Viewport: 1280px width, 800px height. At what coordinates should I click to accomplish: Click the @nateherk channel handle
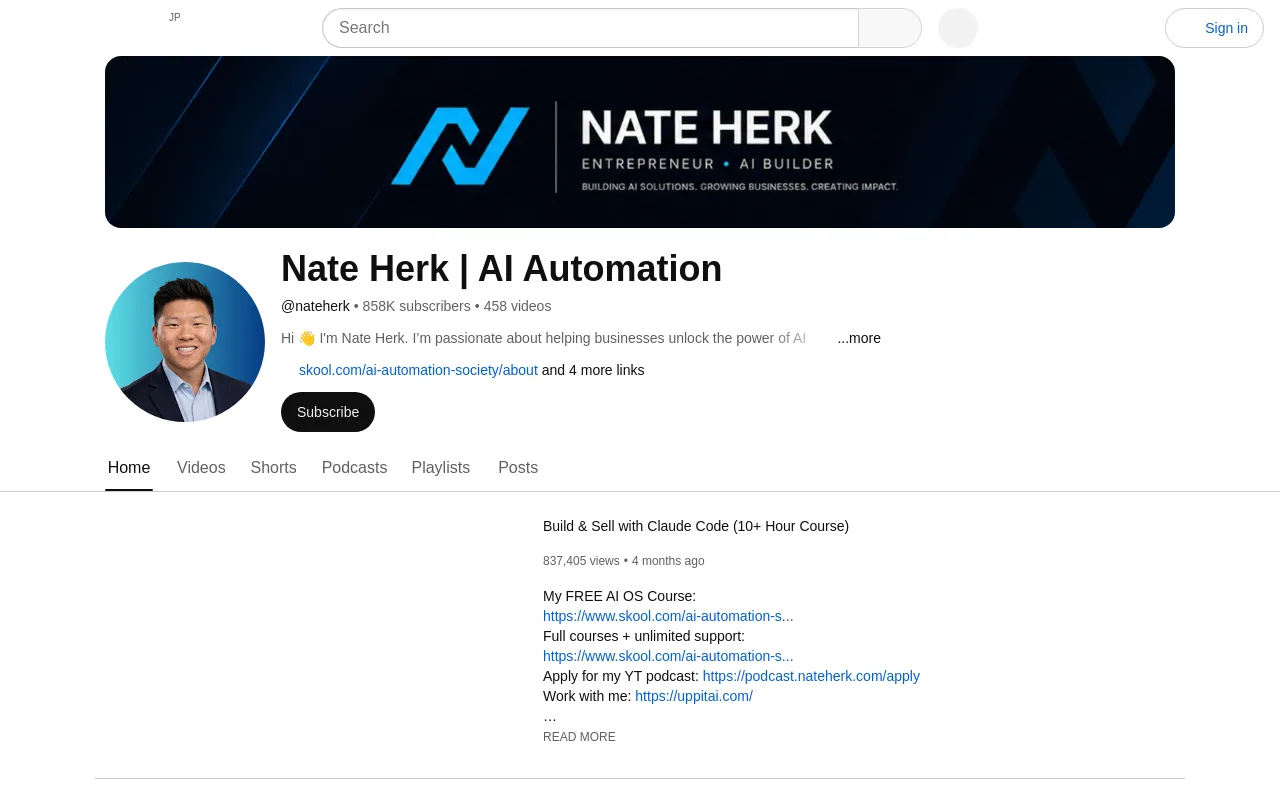(x=315, y=306)
